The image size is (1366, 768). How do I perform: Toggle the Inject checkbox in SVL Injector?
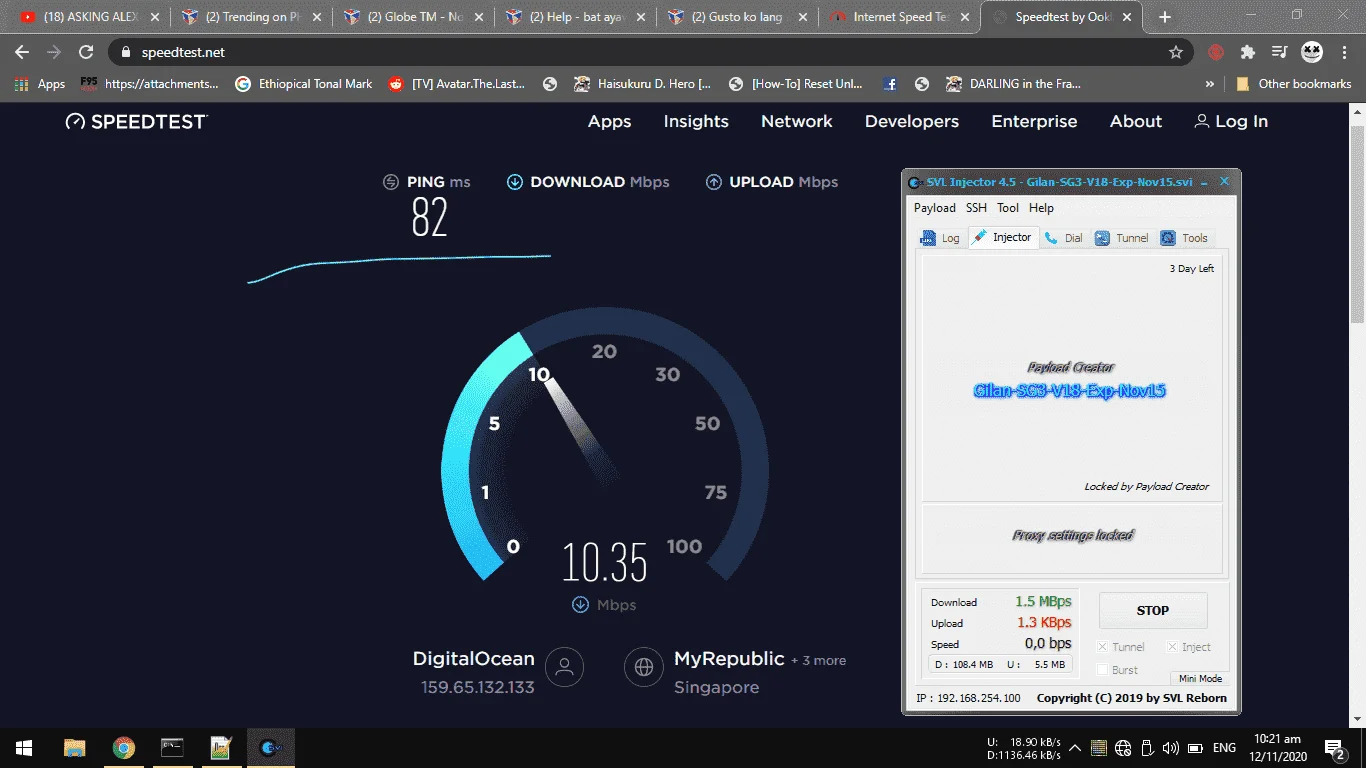point(1172,647)
